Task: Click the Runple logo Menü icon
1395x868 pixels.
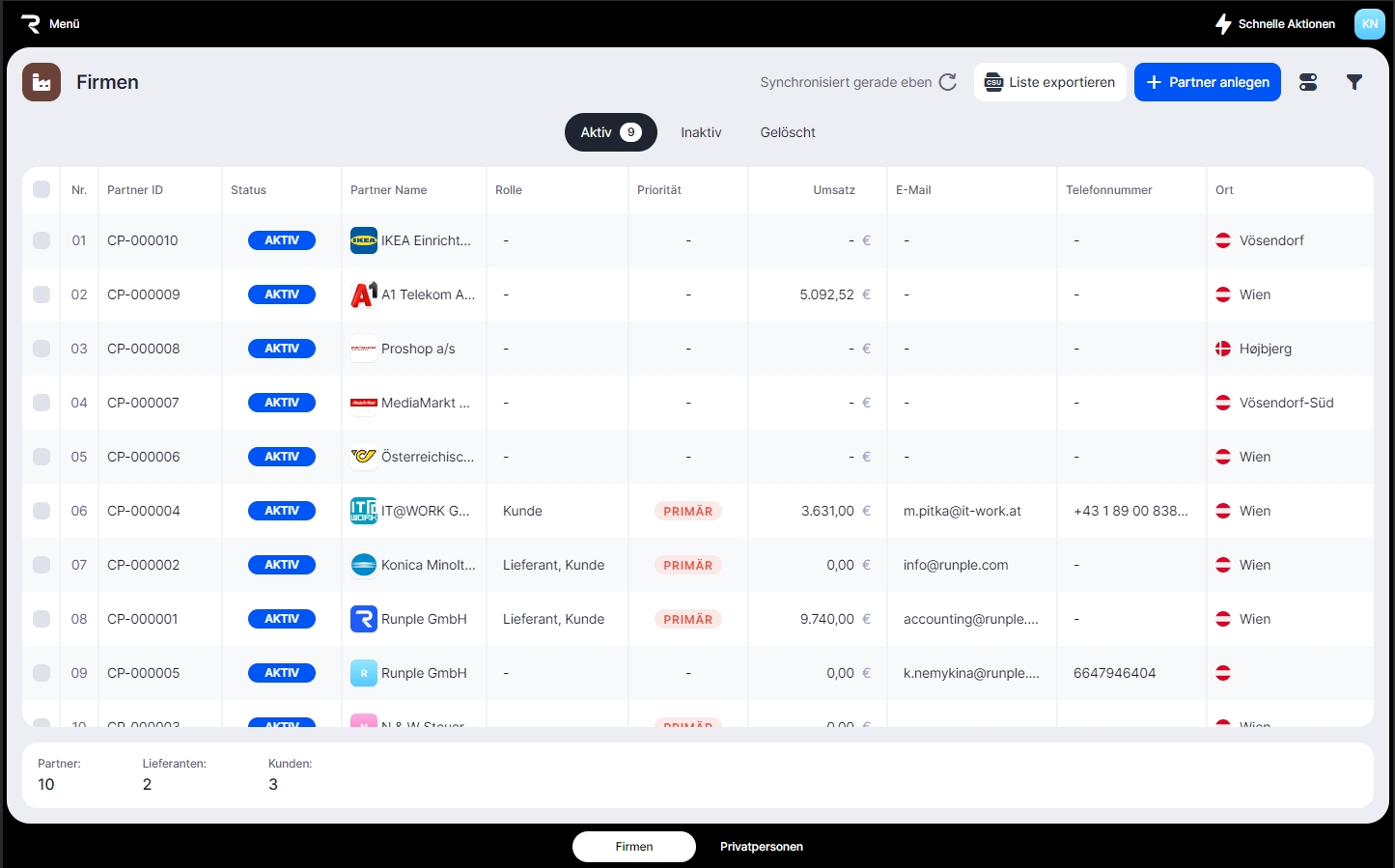Action: point(31,24)
